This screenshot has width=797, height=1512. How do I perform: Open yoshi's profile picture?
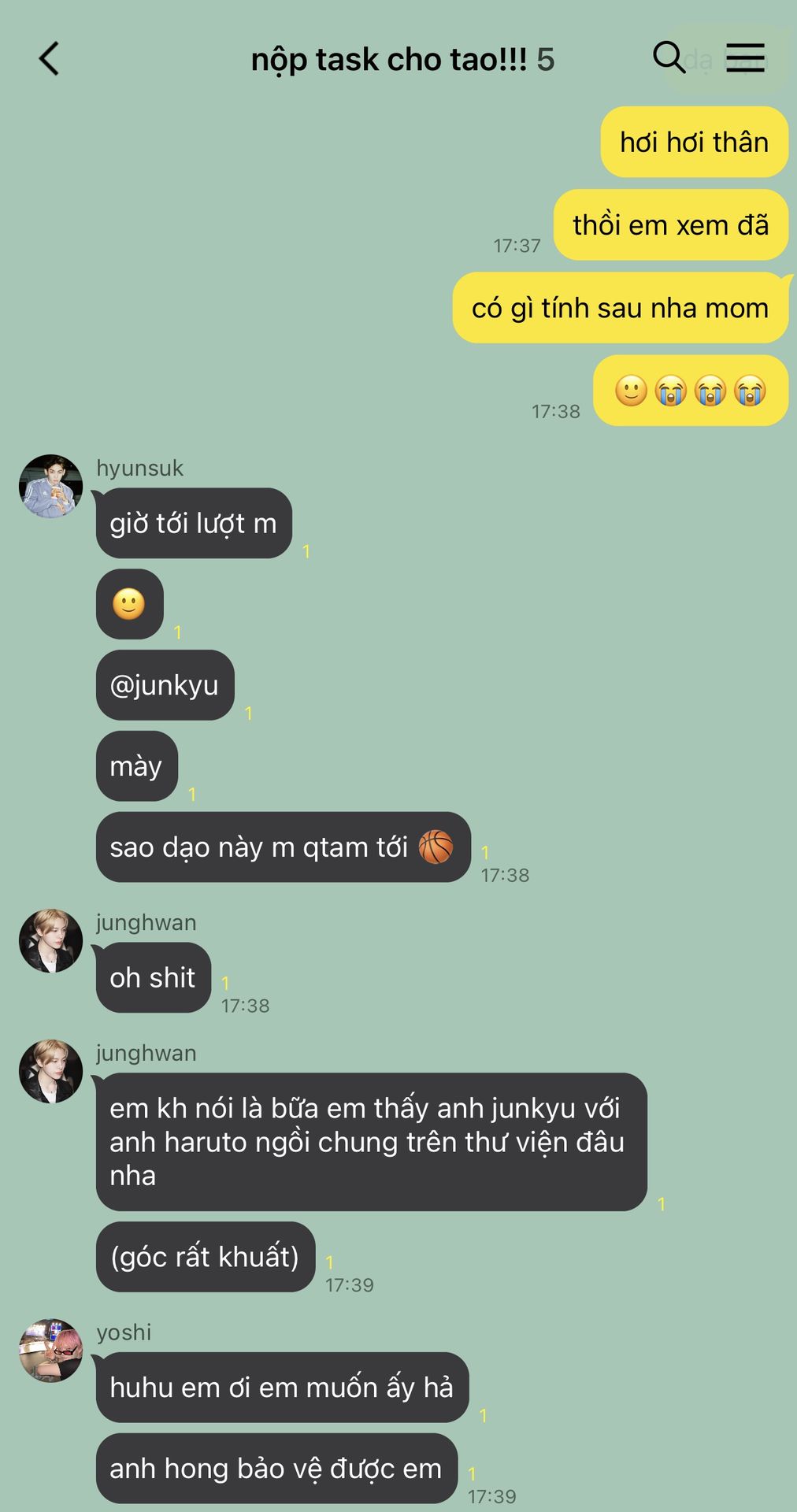point(51,1351)
